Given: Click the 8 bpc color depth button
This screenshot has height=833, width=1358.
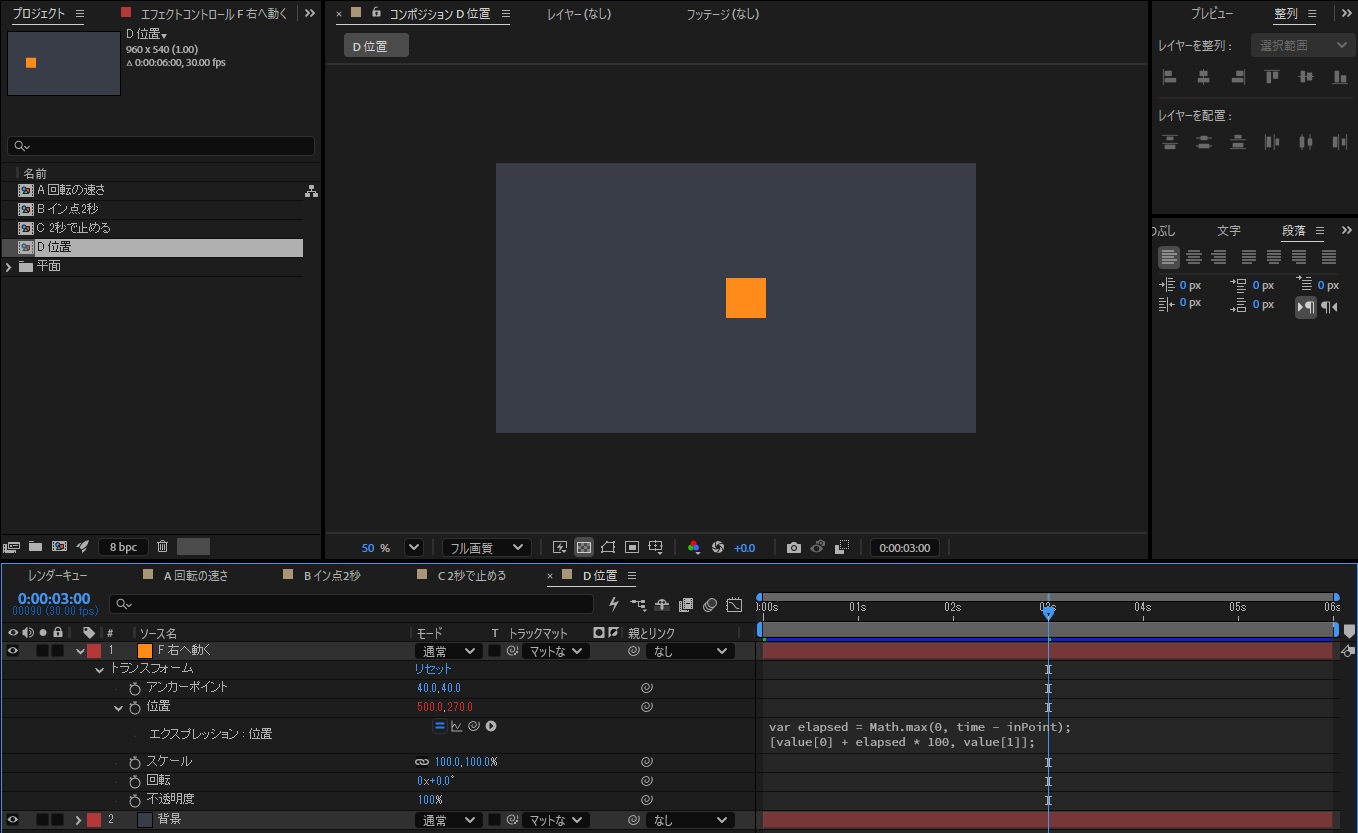Looking at the screenshot, I should 124,547.
